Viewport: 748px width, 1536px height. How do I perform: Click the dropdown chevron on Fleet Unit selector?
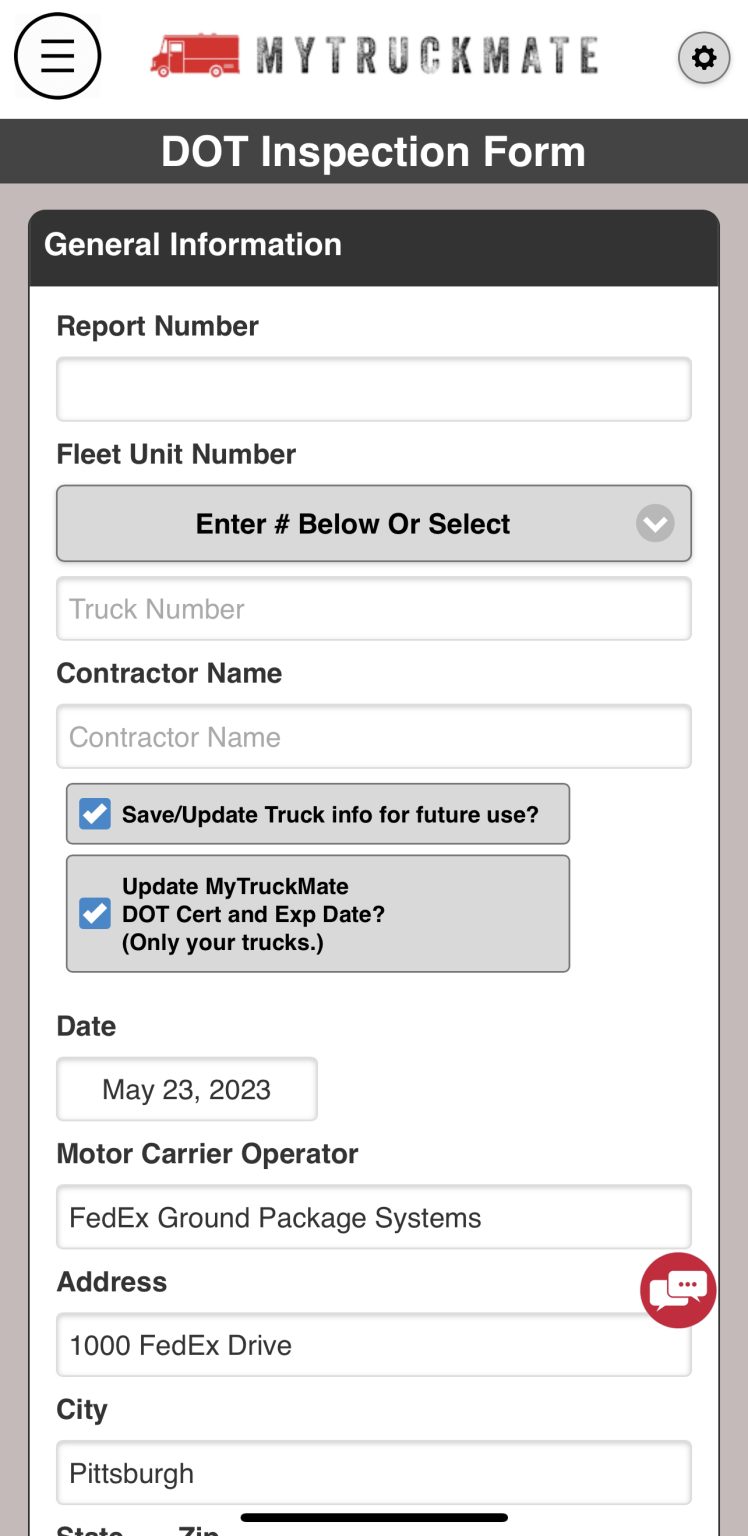click(x=655, y=523)
